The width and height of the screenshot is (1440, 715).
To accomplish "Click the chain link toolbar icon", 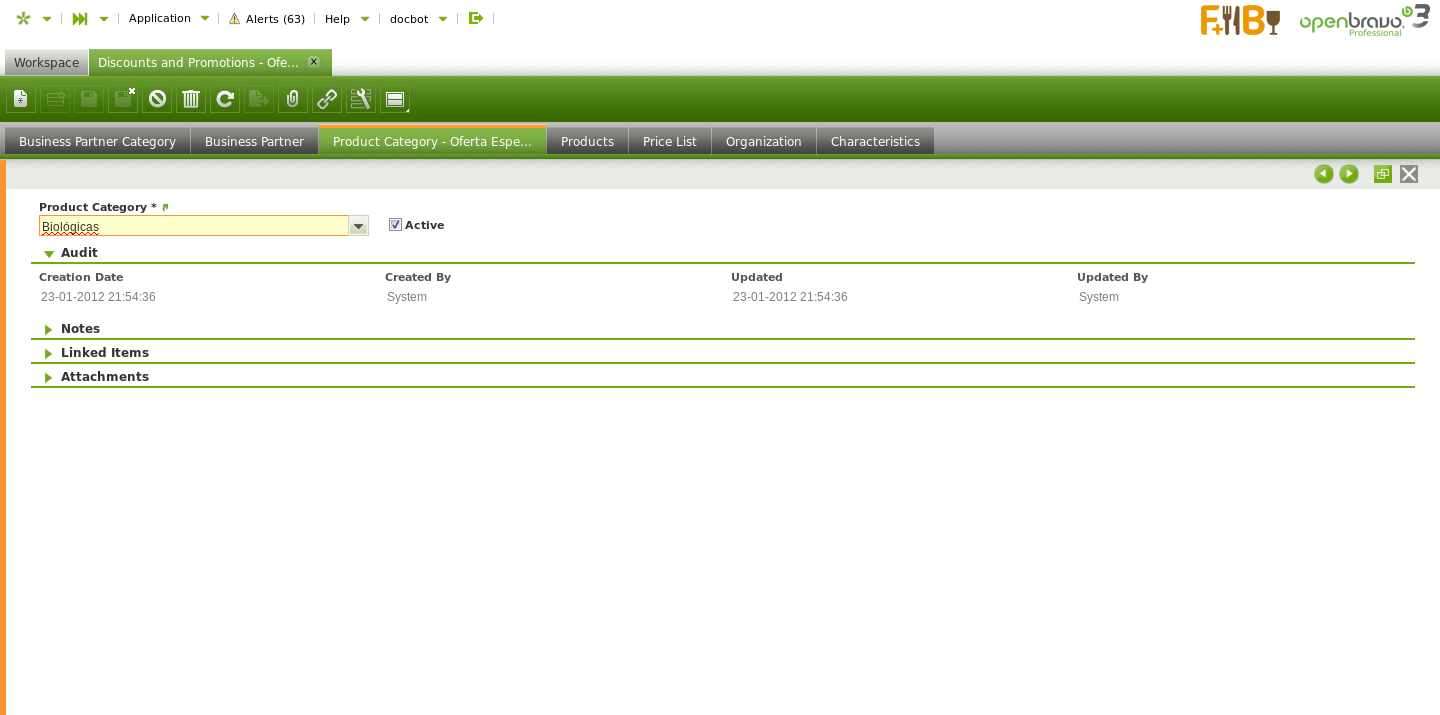I will point(327,99).
